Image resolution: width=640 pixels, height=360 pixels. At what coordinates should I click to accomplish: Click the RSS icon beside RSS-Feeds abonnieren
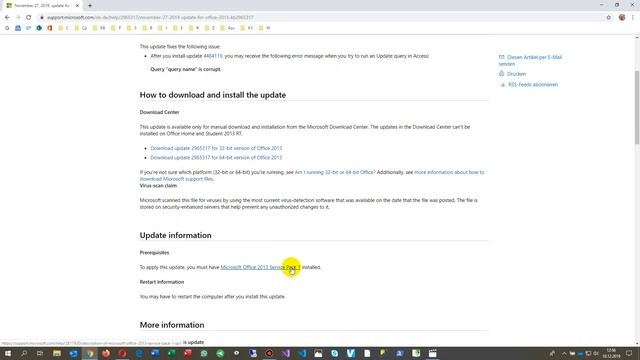point(502,85)
